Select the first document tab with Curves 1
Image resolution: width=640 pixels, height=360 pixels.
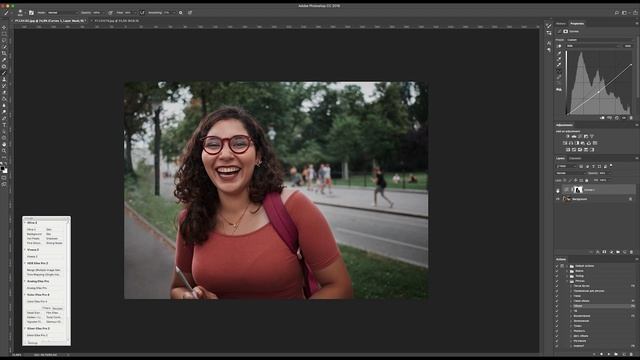pyautogui.click(x=50, y=20)
